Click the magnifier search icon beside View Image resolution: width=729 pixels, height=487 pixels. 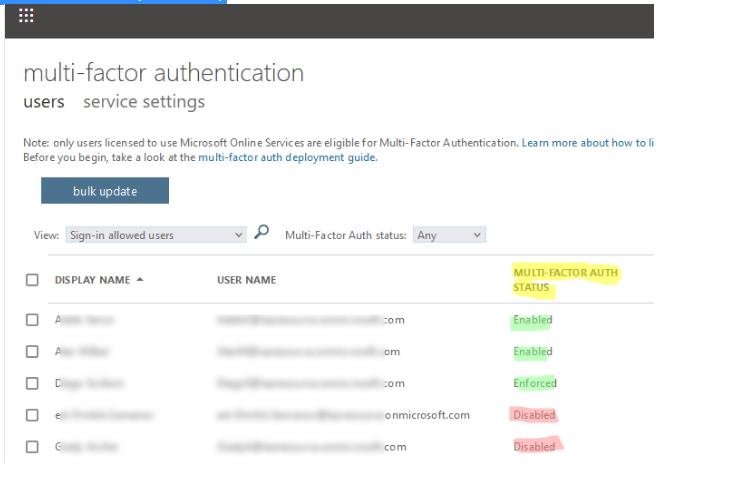pos(261,232)
